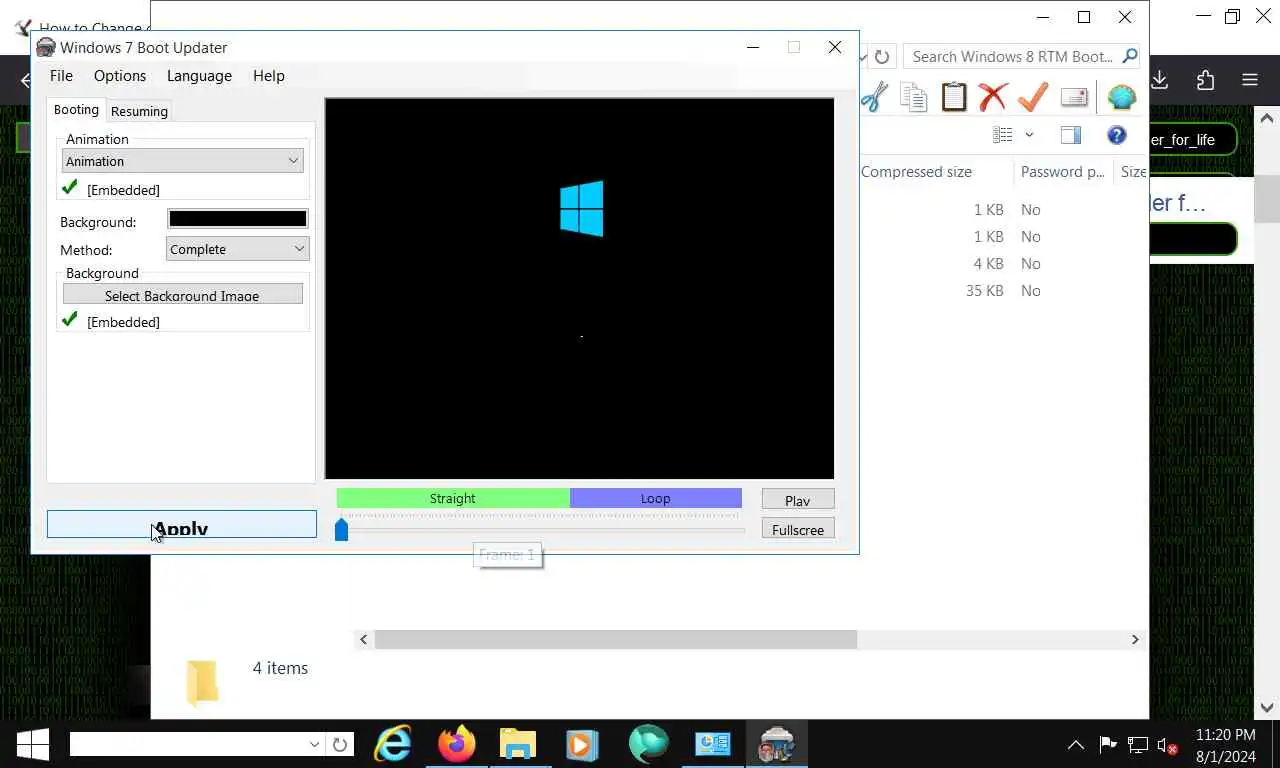Click the browser page vertical scrollbar thumb
Screen dimensions: 1280x768
pyautogui.click(x=1267, y=198)
